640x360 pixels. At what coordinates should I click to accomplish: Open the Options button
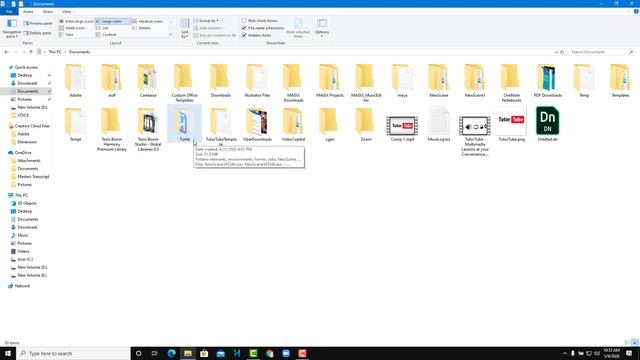[322, 28]
